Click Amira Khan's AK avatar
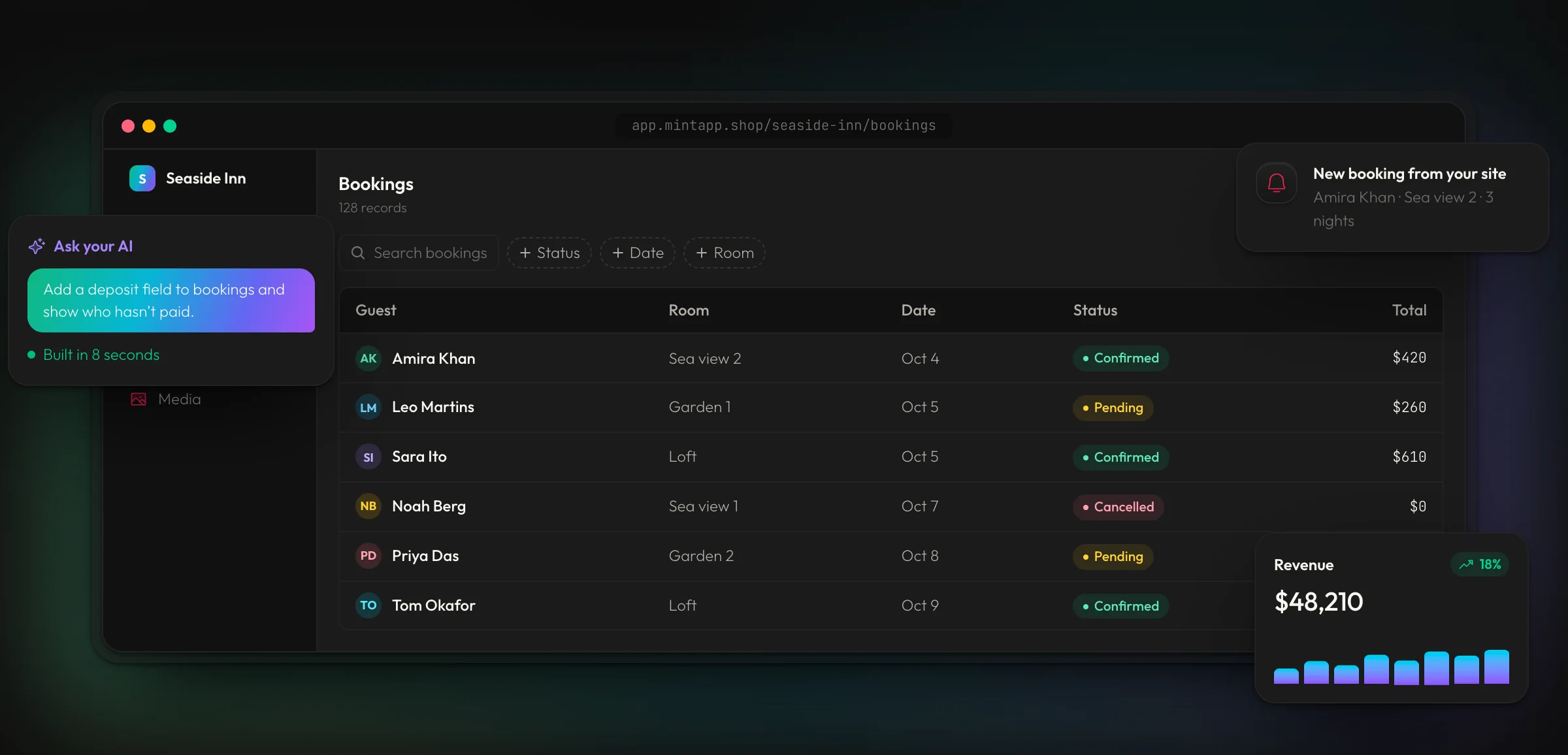The image size is (1568, 755). [x=368, y=359]
